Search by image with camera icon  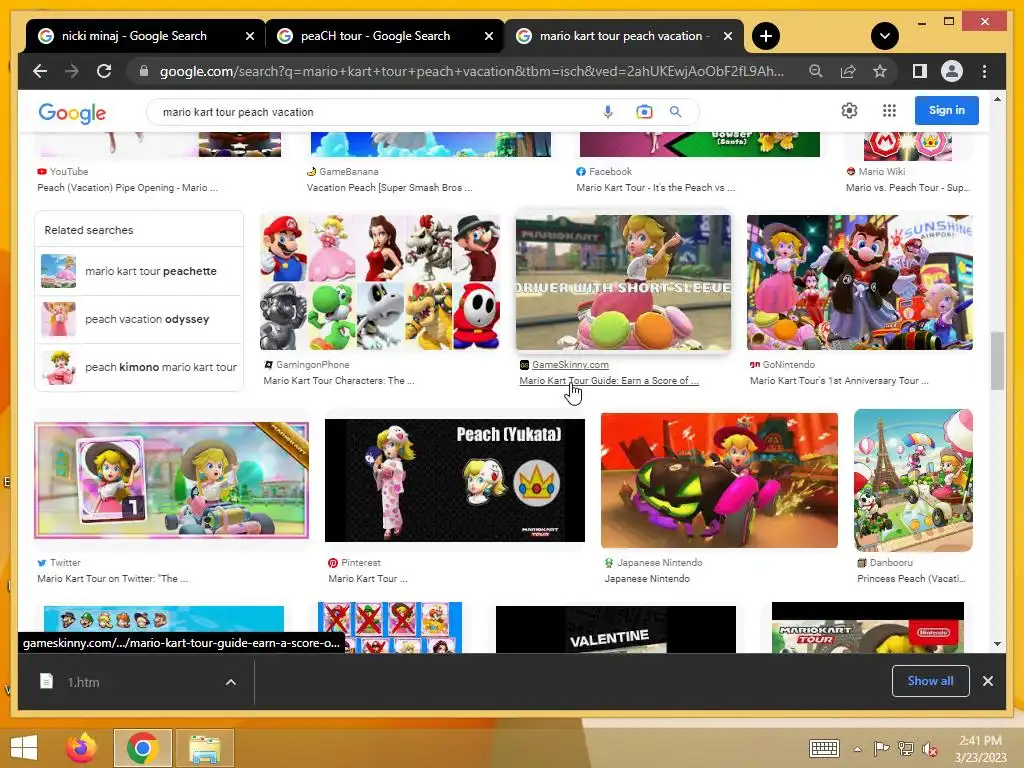(644, 112)
